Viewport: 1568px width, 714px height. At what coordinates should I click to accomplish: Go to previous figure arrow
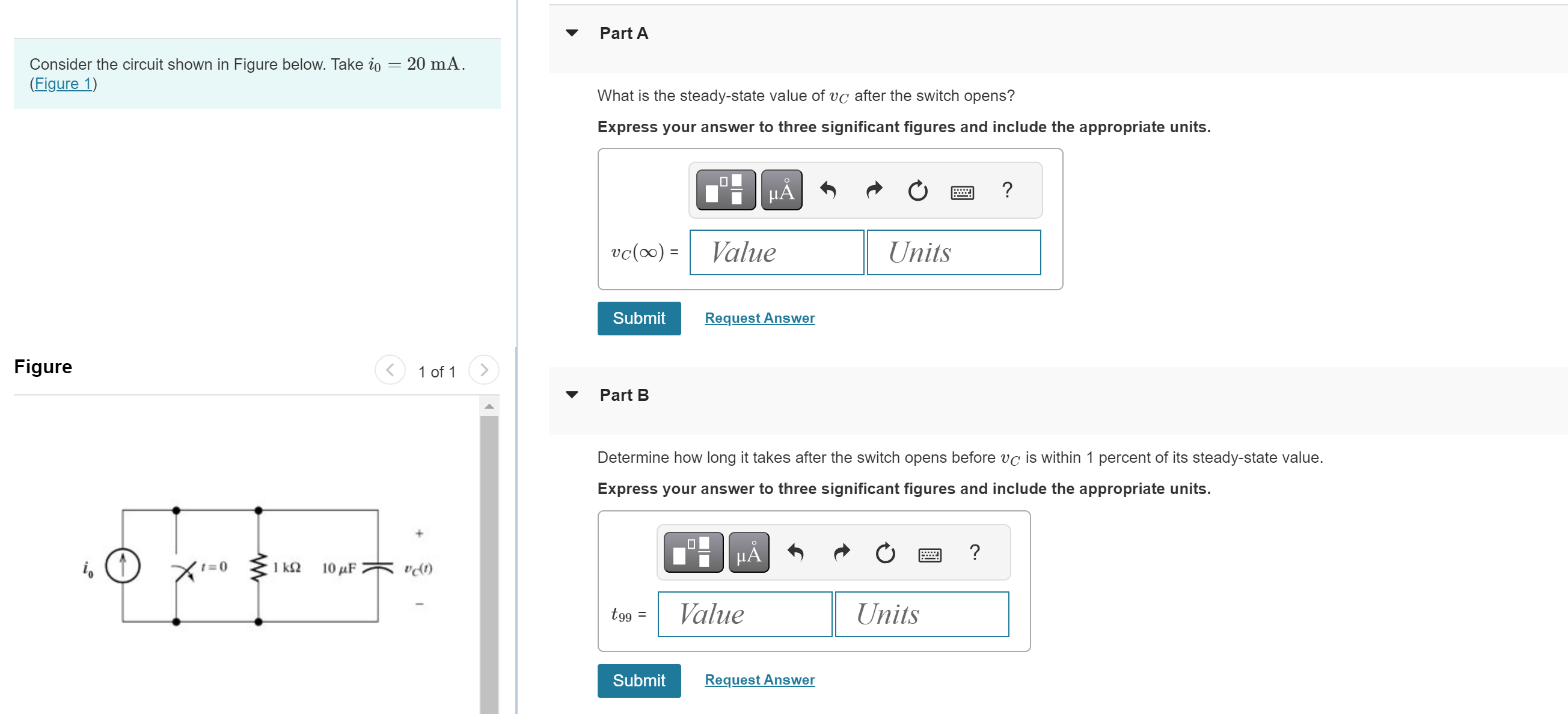(x=390, y=370)
